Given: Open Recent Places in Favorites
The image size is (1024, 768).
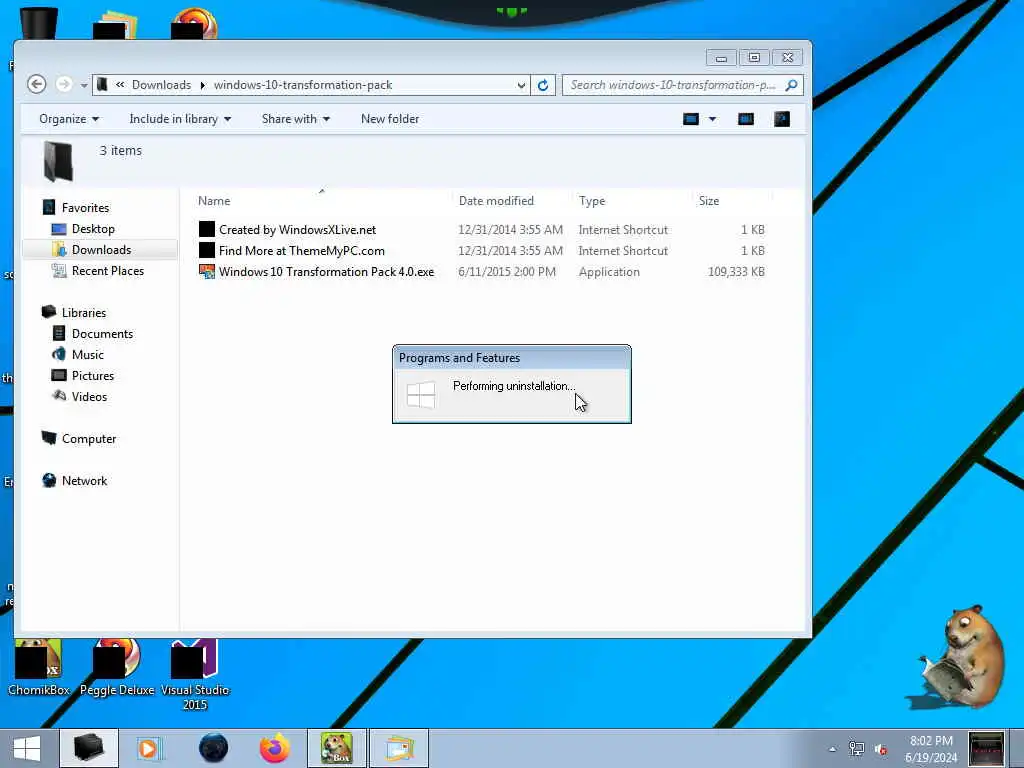Looking at the screenshot, I should (x=108, y=270).
